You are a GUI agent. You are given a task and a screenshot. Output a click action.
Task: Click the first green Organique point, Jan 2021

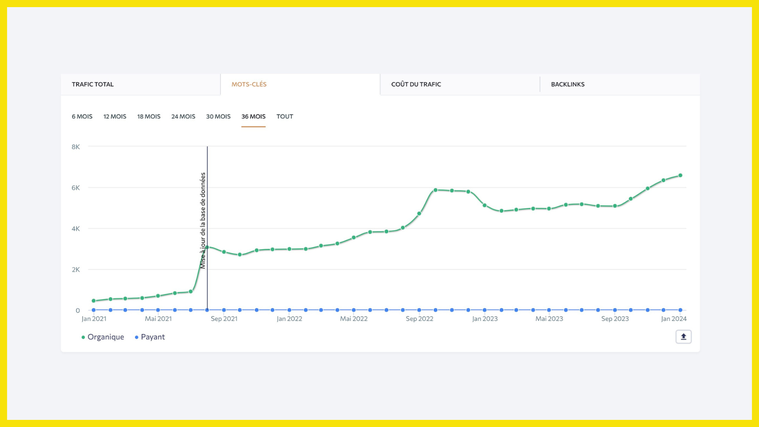tap(94, 301)
